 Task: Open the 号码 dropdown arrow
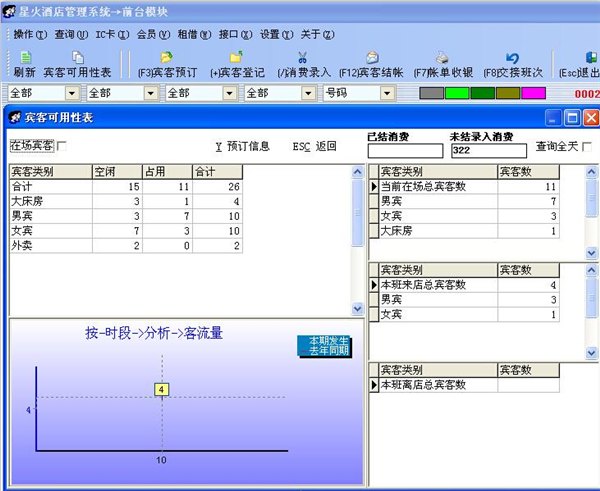pos(387,93)
